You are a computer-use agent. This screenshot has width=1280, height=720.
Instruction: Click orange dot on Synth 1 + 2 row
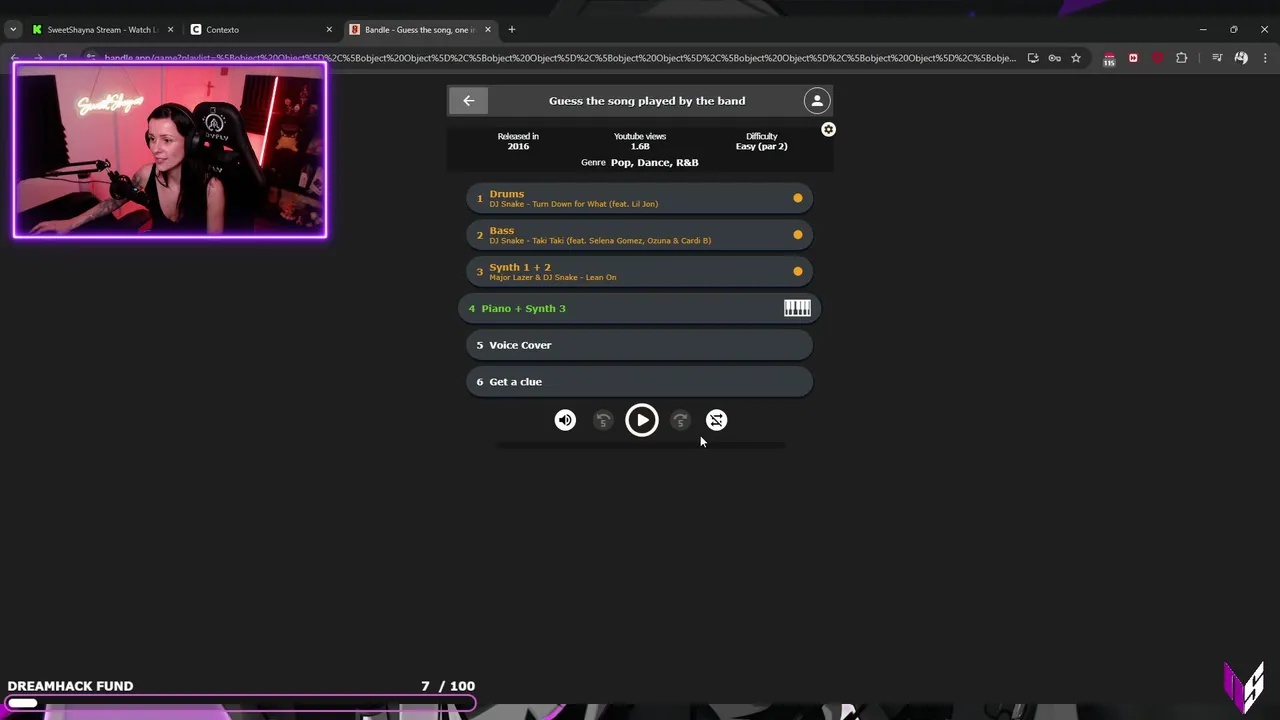[x=798, y=271]
